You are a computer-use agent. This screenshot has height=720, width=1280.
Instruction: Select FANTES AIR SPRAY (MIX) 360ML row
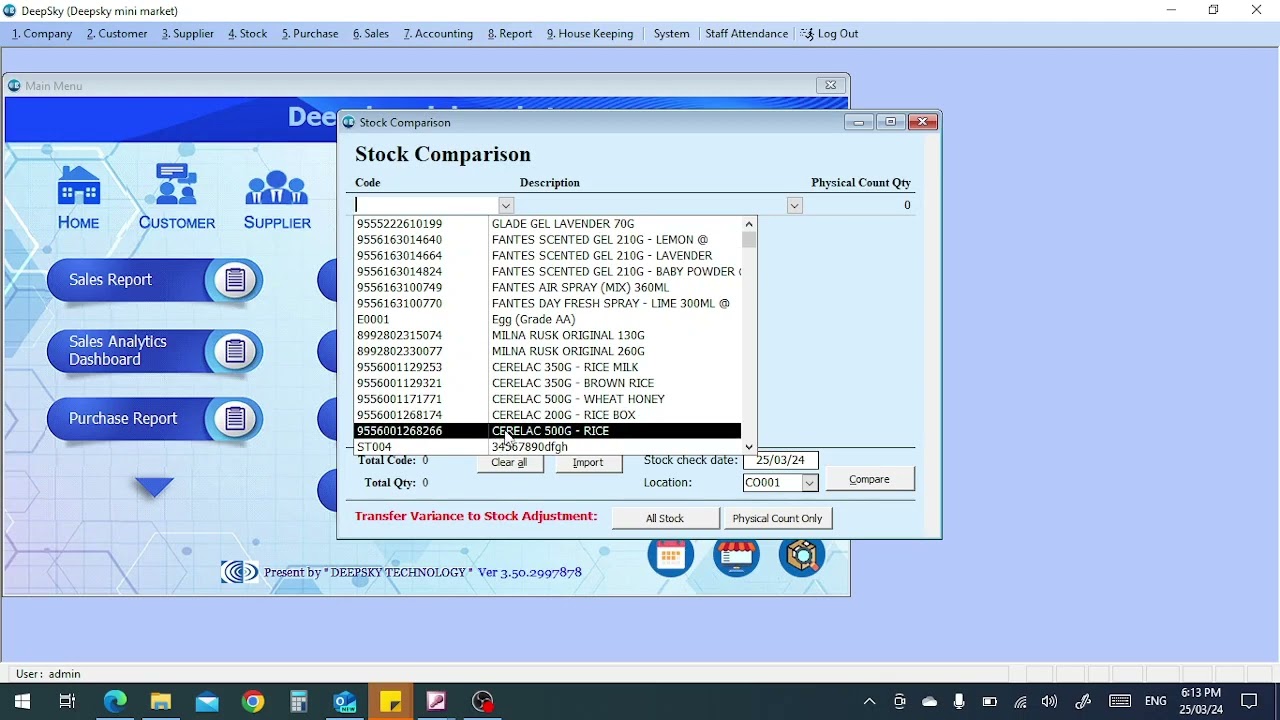pyautogui.click(x=548, y=287)
